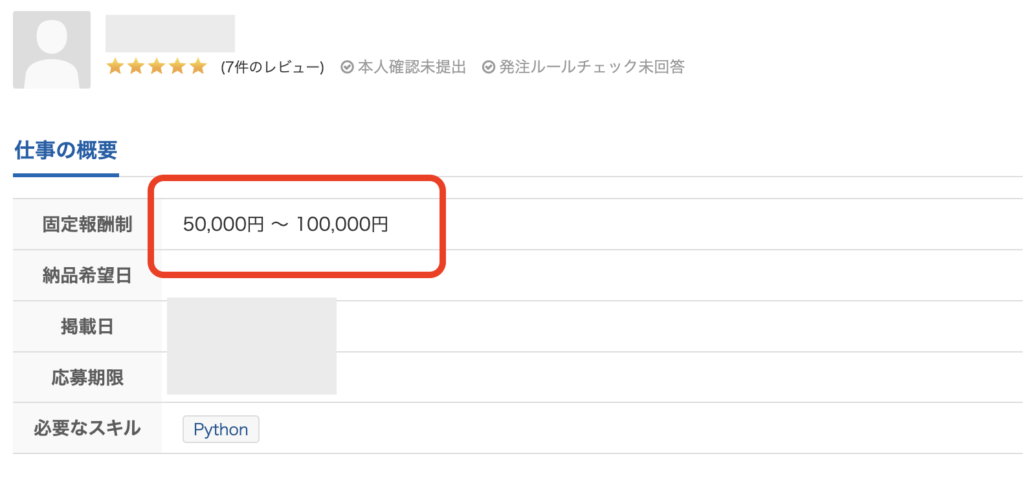This screenshot has width=1024, height=489.
Task: Open the 7件のレビュー reviews link
Action: (272, 67)
